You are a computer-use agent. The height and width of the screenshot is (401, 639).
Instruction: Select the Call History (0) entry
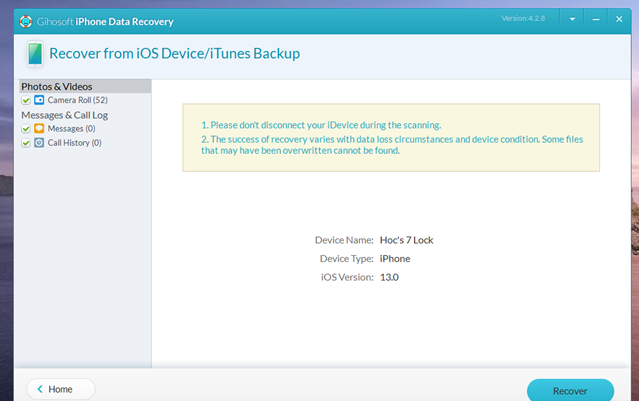click(x=74, y=143)
